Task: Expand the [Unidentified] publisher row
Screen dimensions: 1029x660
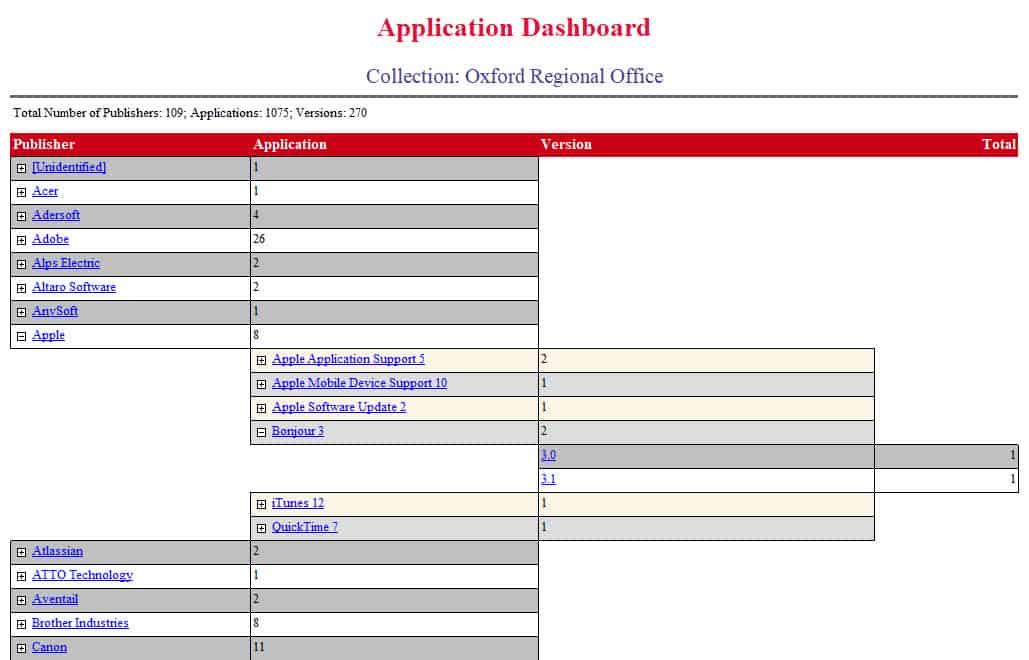Action: click(x=22, y=168)
